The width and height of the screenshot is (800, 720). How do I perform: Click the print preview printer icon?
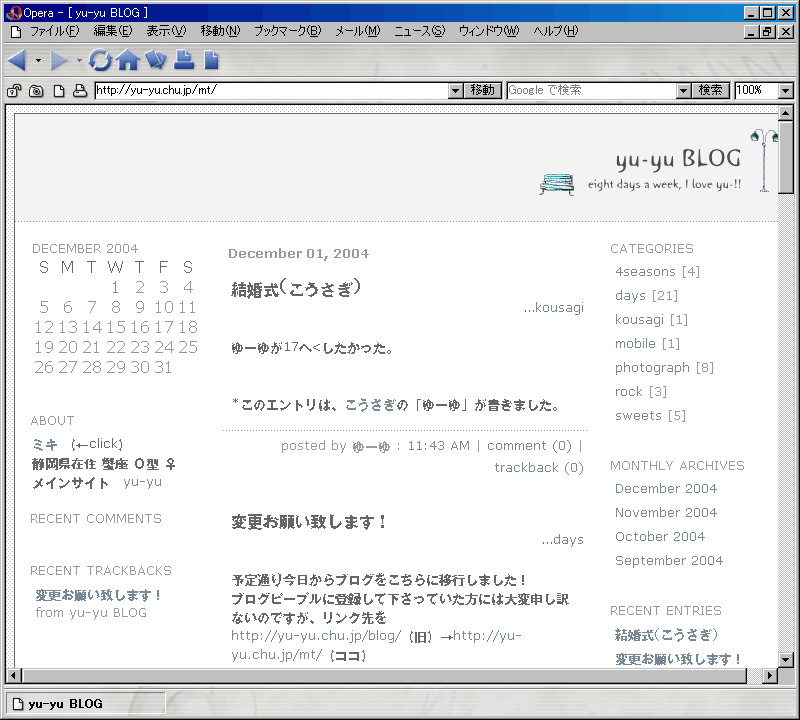(x=80, y=91)
